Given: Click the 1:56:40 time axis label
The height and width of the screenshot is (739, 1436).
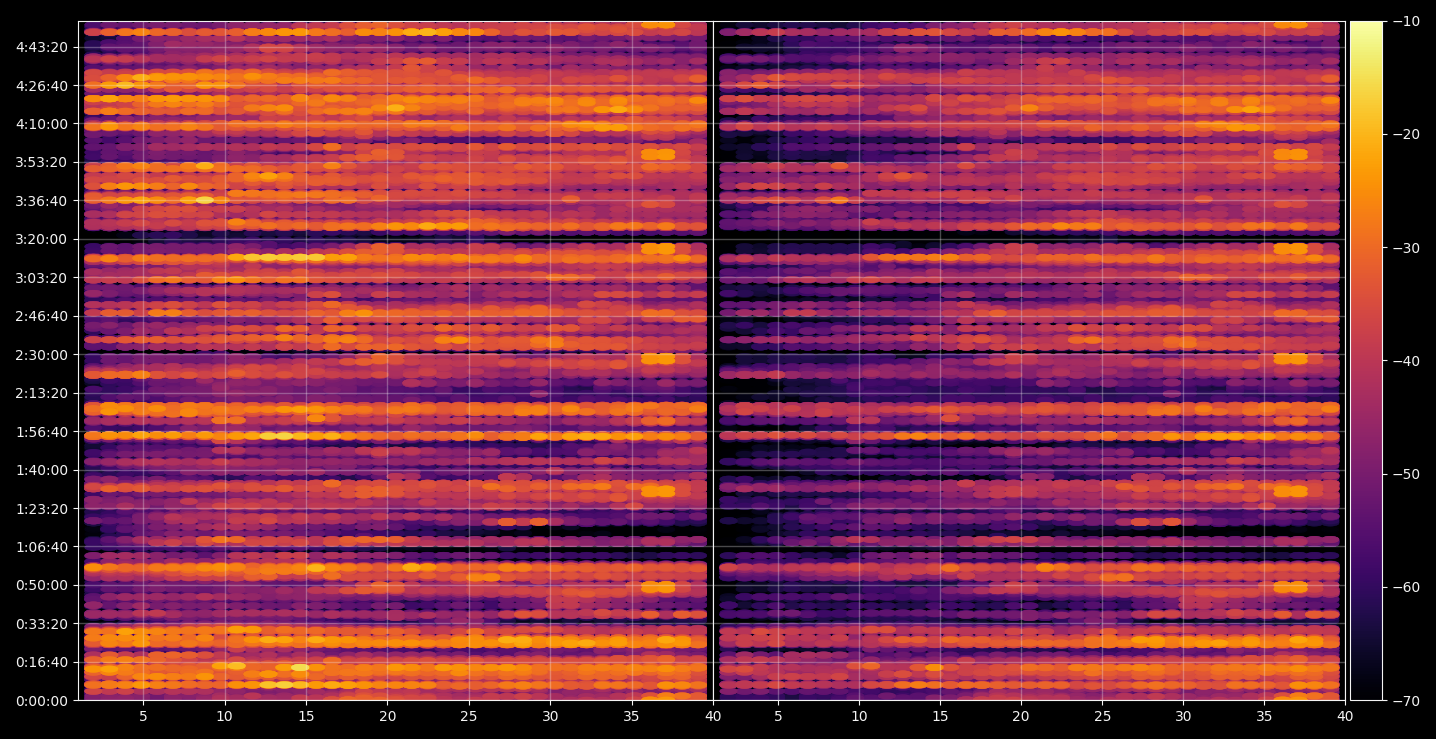Looking at the screenshot, I should [x=42, y=432].
